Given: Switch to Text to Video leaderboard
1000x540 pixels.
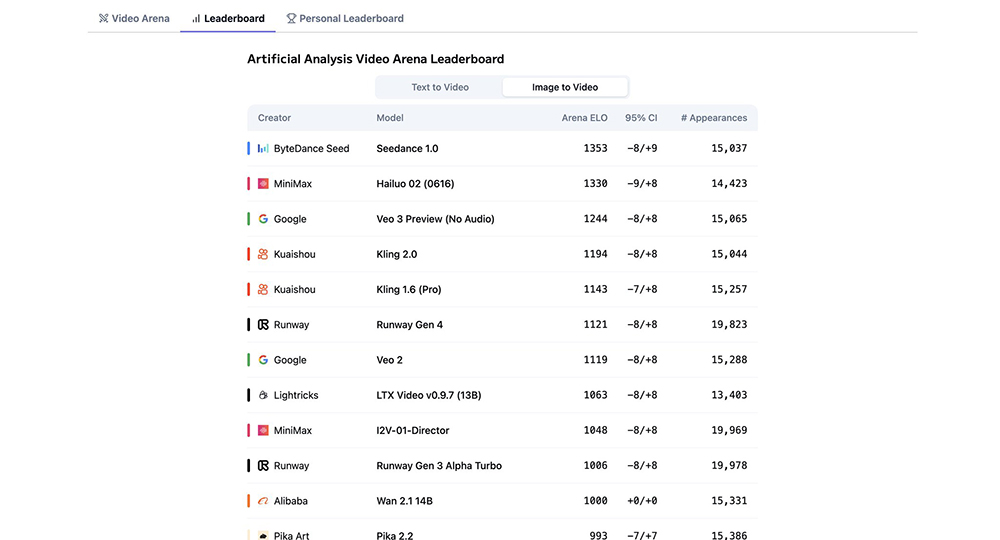Looking at the screenshot, I should pyautogui.click(x=440, y=87).
